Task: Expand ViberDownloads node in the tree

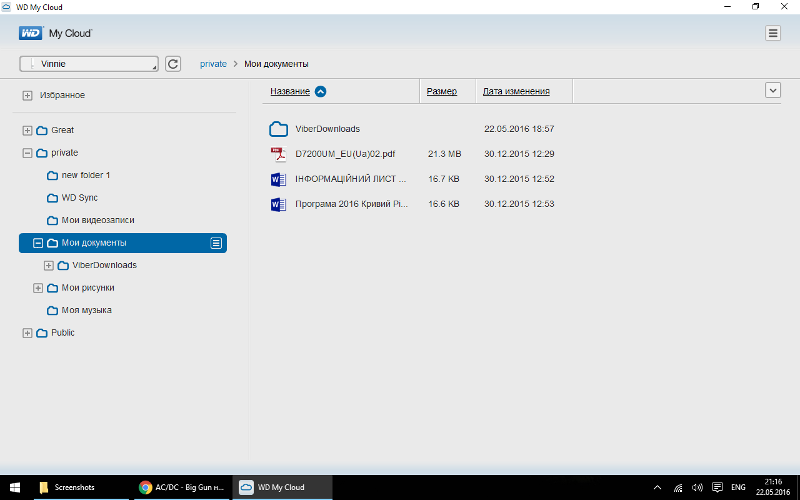Action: (x=48, y=265)
